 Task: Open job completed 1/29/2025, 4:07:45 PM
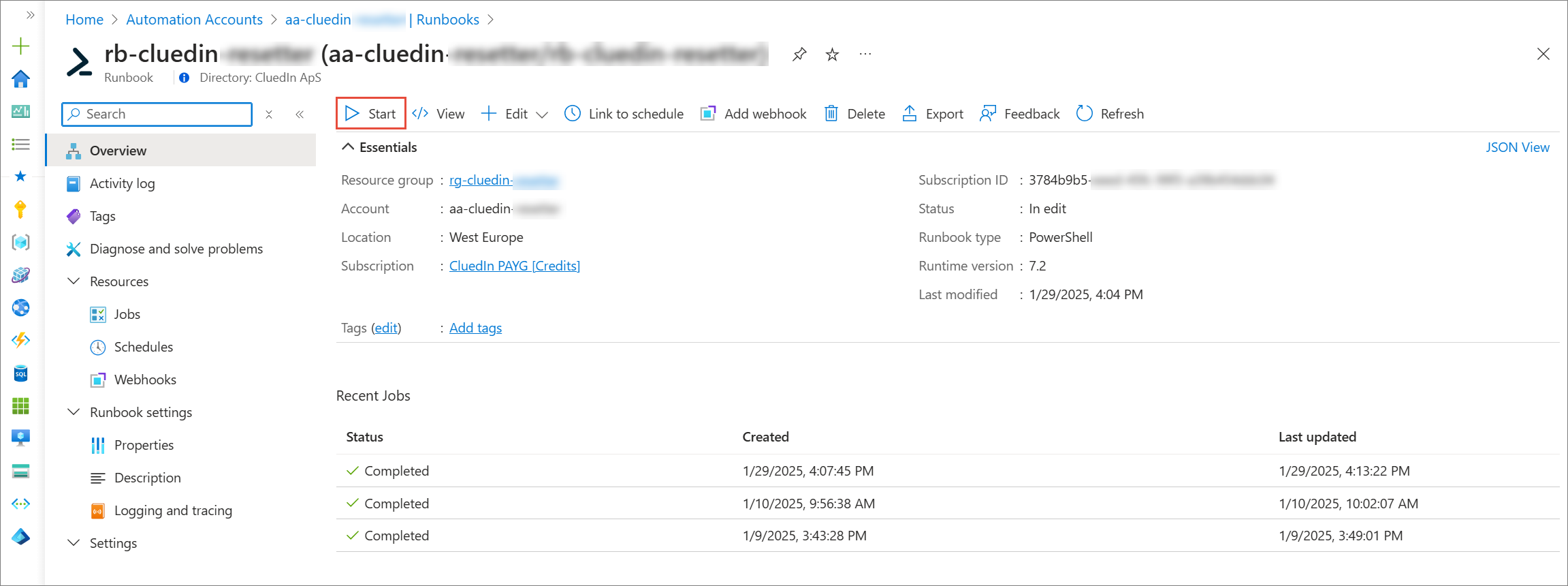[948, 471]
